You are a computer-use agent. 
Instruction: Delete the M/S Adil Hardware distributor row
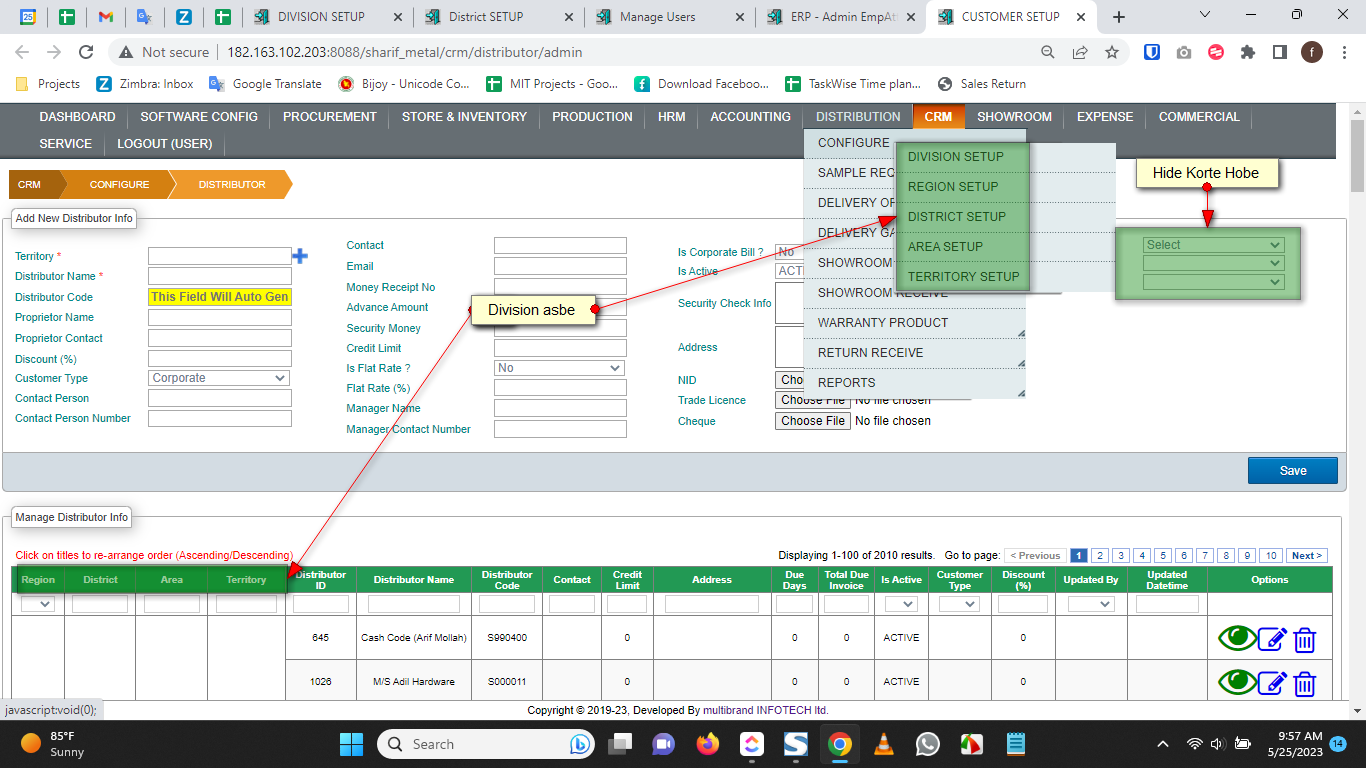(x=1304, y=683)
